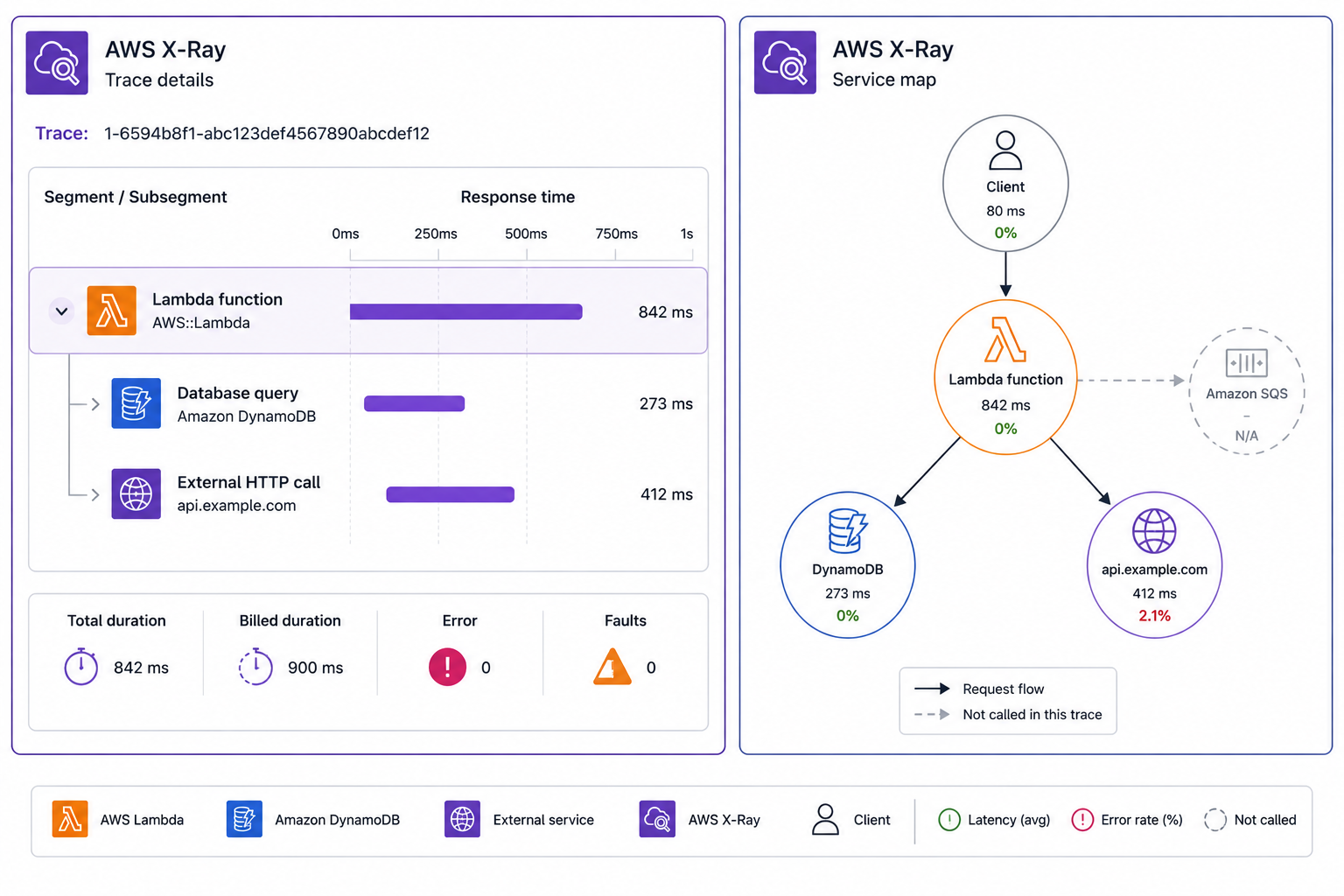Click the "Trace:" label

(61, 134)
